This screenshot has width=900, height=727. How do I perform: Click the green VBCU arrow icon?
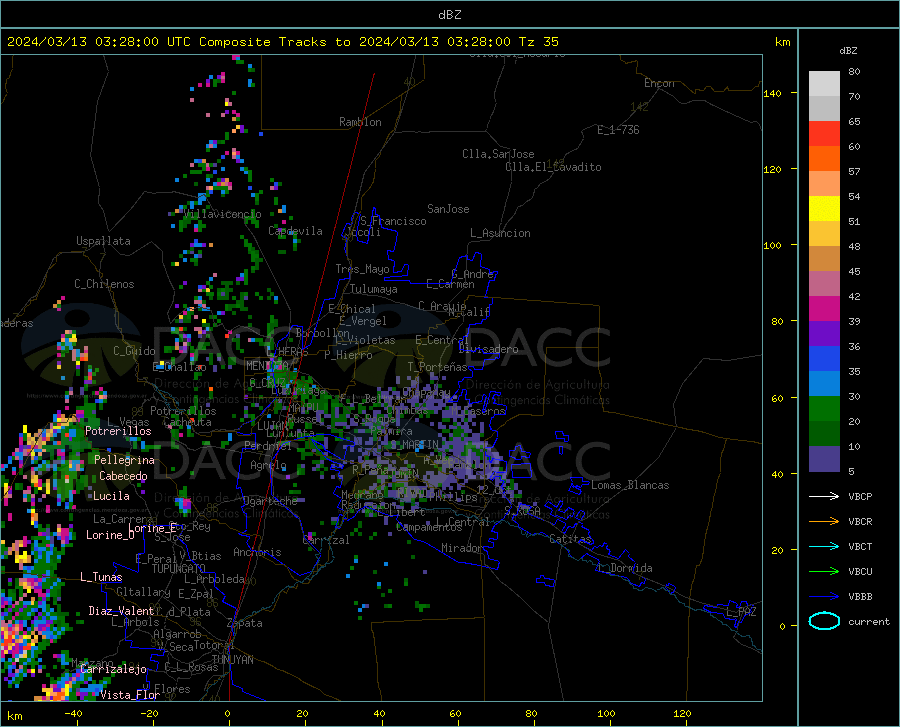[x=824, y=572]
